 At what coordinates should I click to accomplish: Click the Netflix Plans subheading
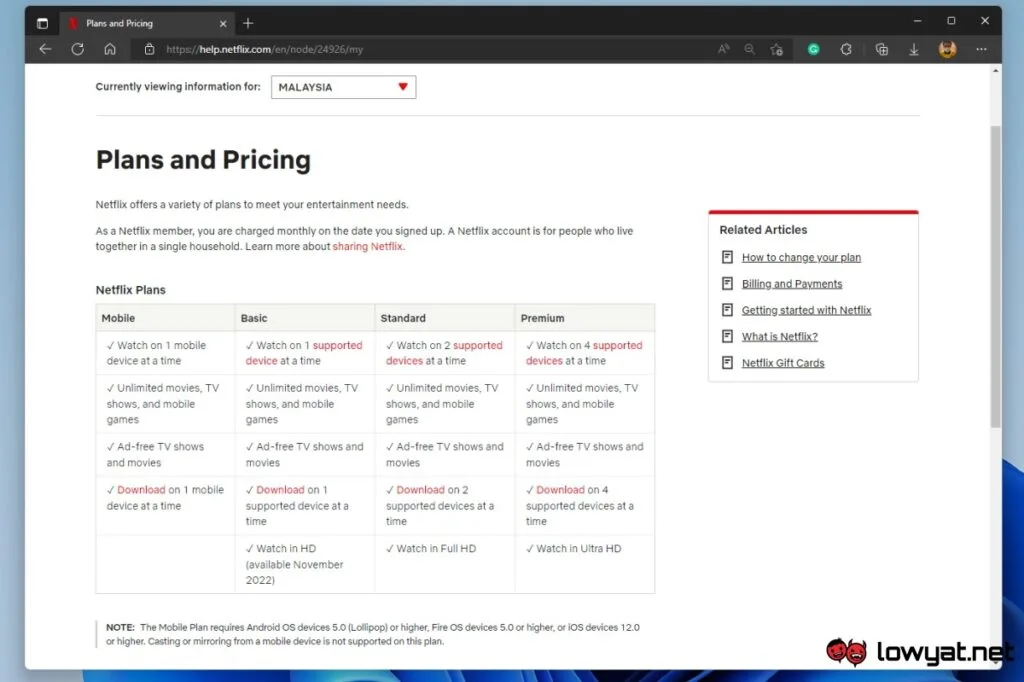pos(131,290)
